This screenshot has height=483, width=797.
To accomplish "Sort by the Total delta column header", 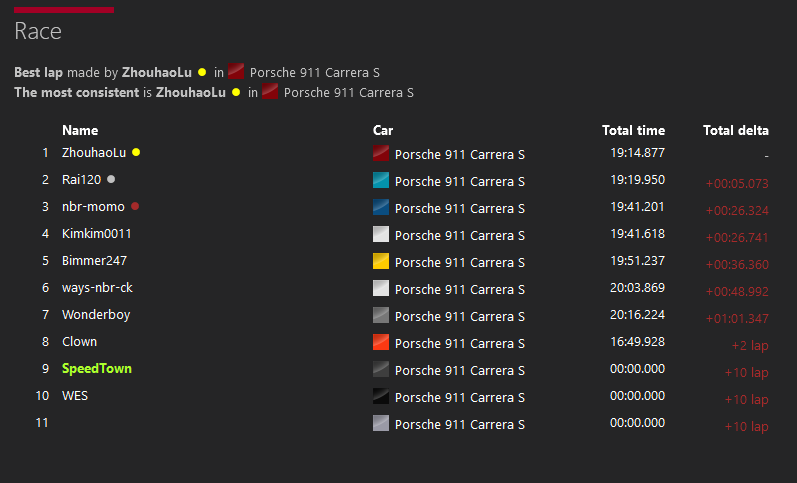I will (x=735, y=130).
